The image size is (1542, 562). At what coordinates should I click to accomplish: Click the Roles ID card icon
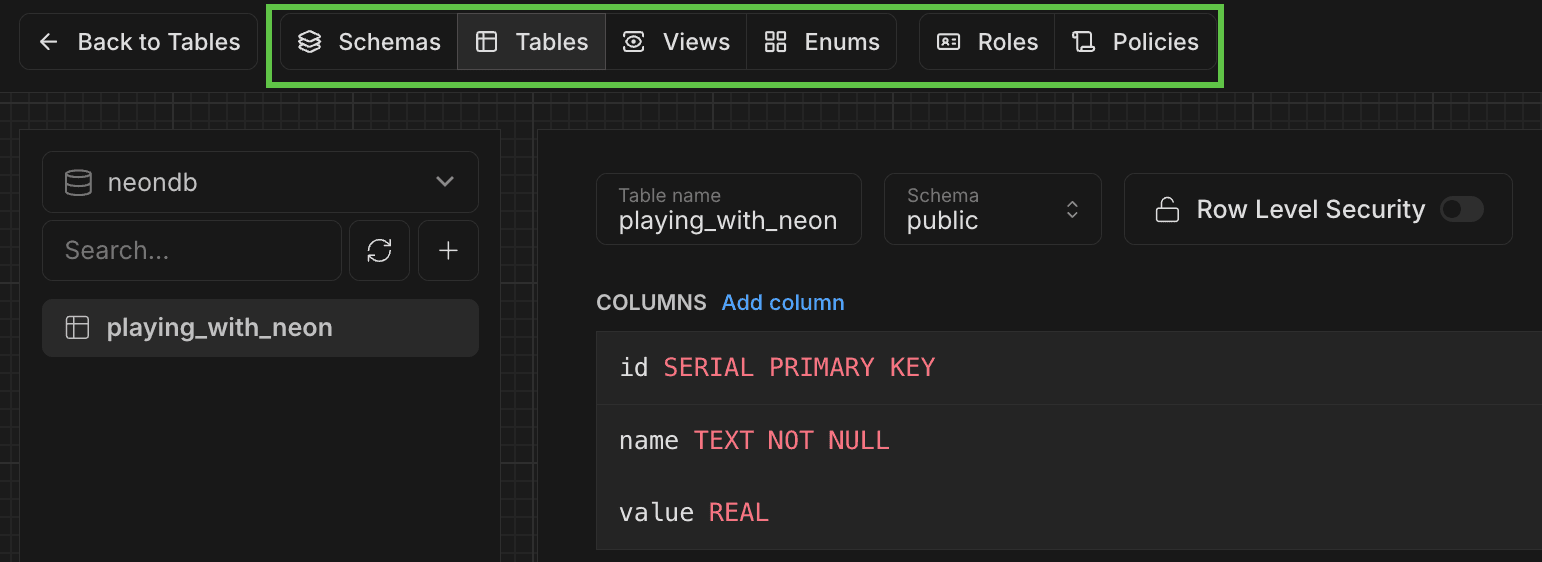point(948,42)
